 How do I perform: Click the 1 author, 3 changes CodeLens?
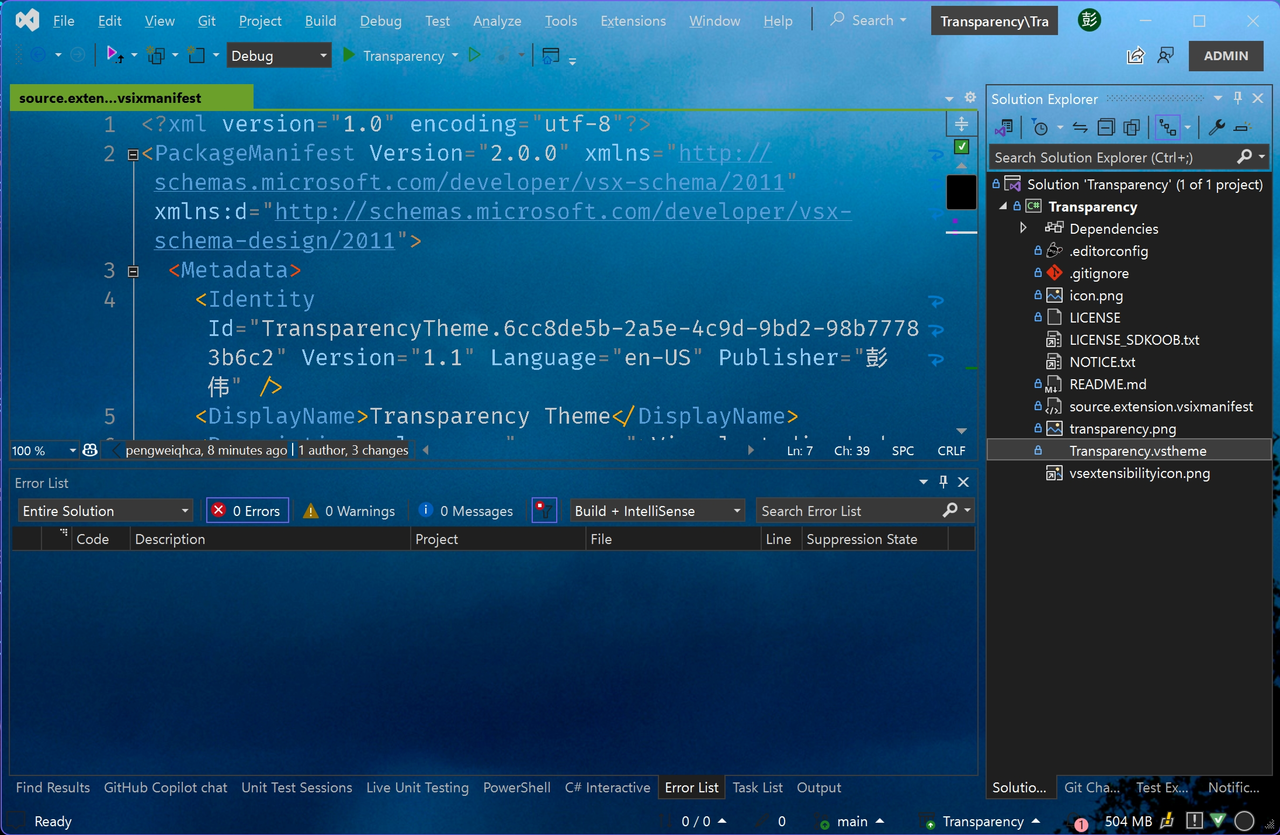353,450
